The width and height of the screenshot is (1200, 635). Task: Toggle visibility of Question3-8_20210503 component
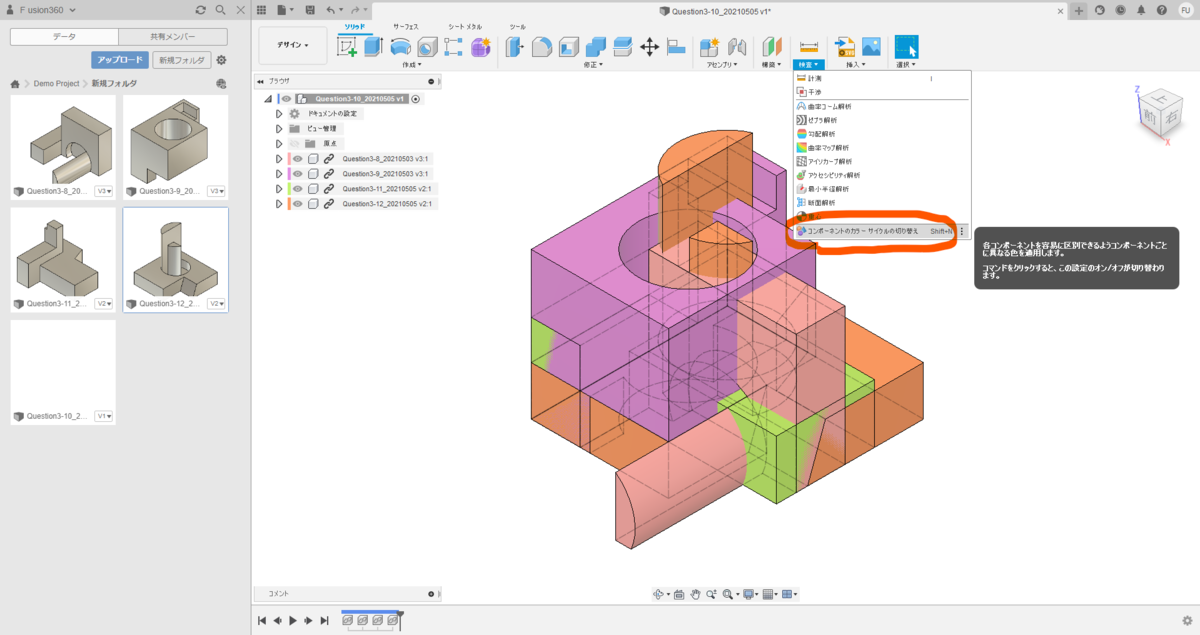click(298, 159)
